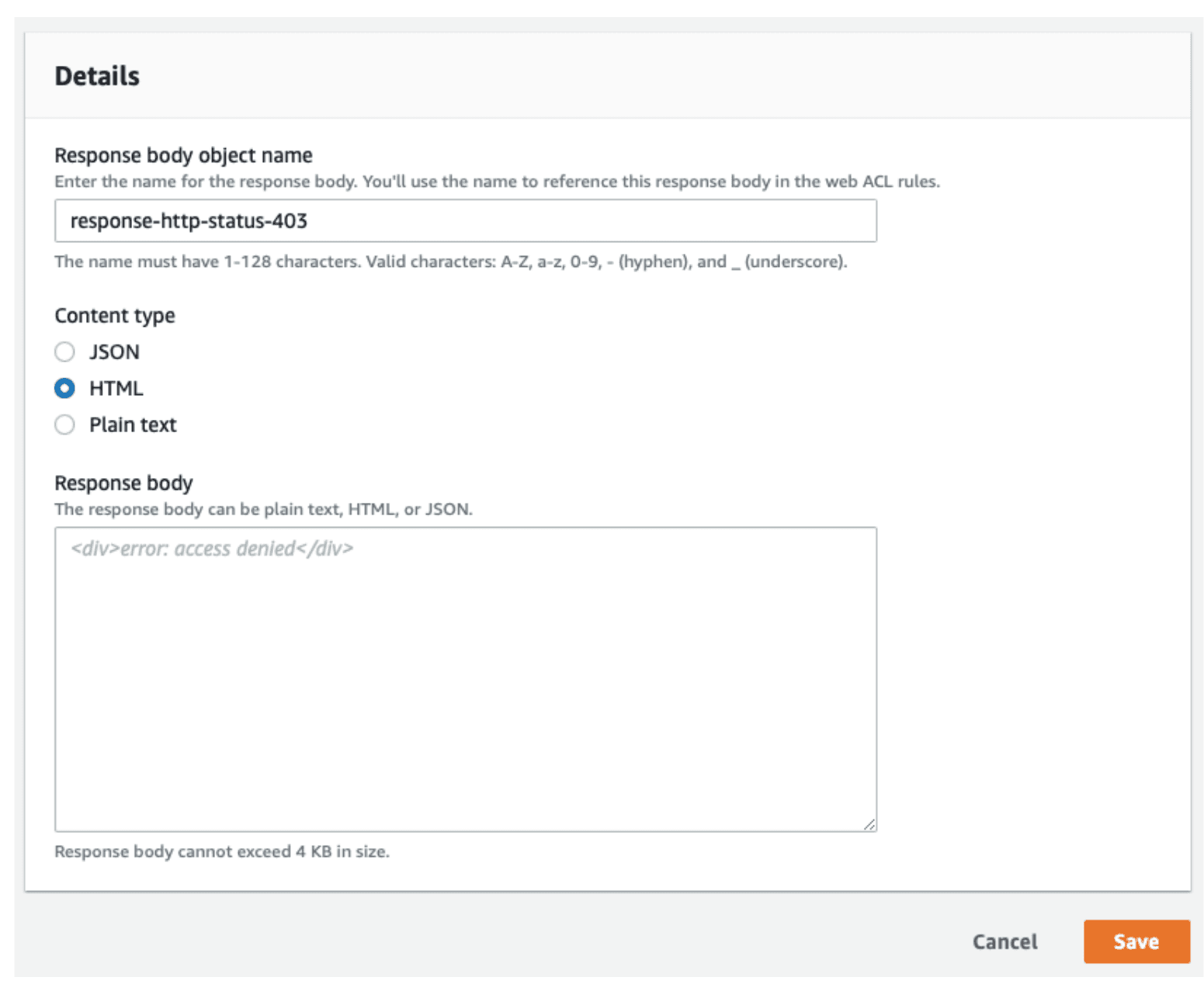1204x984 pixels.
Task: Select the HTML radio button circle
Action: pyautogui.click(x=65, y=388)
